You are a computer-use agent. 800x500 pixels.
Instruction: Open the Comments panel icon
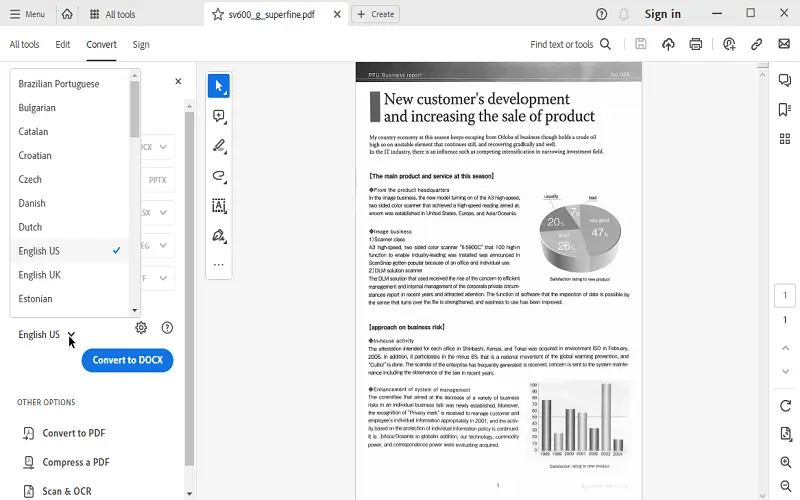[x=785, y=80]
